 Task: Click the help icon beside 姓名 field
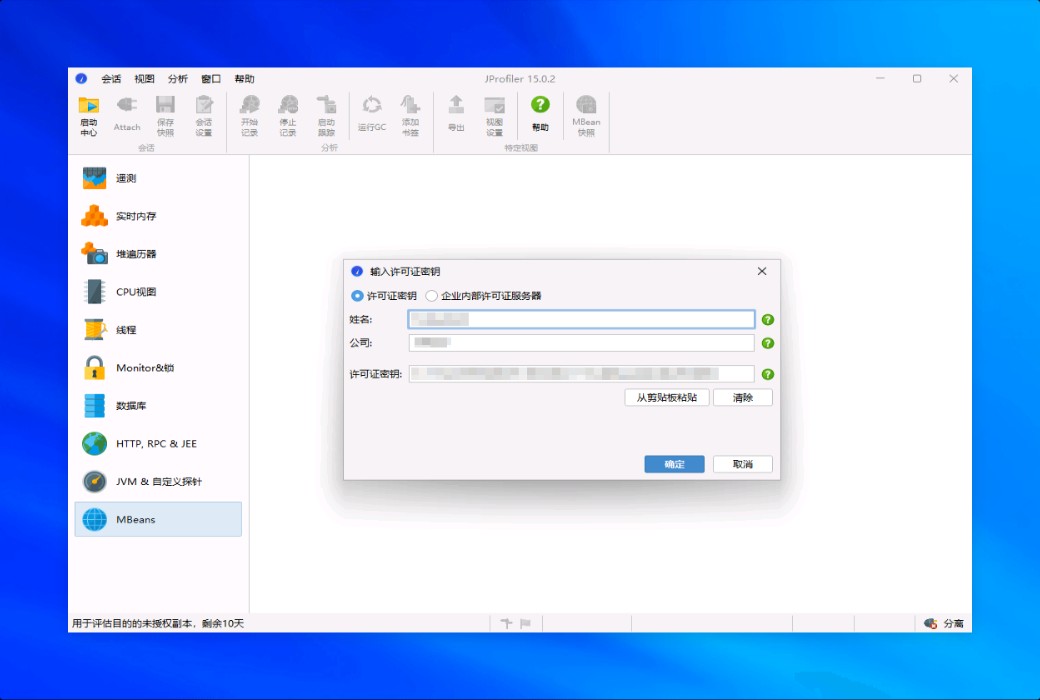click(767, 320)
